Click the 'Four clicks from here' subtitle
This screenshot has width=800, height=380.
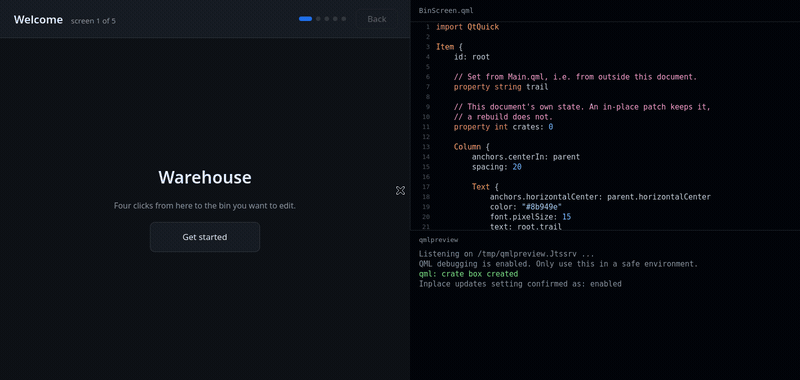click(x=205, y=206)
